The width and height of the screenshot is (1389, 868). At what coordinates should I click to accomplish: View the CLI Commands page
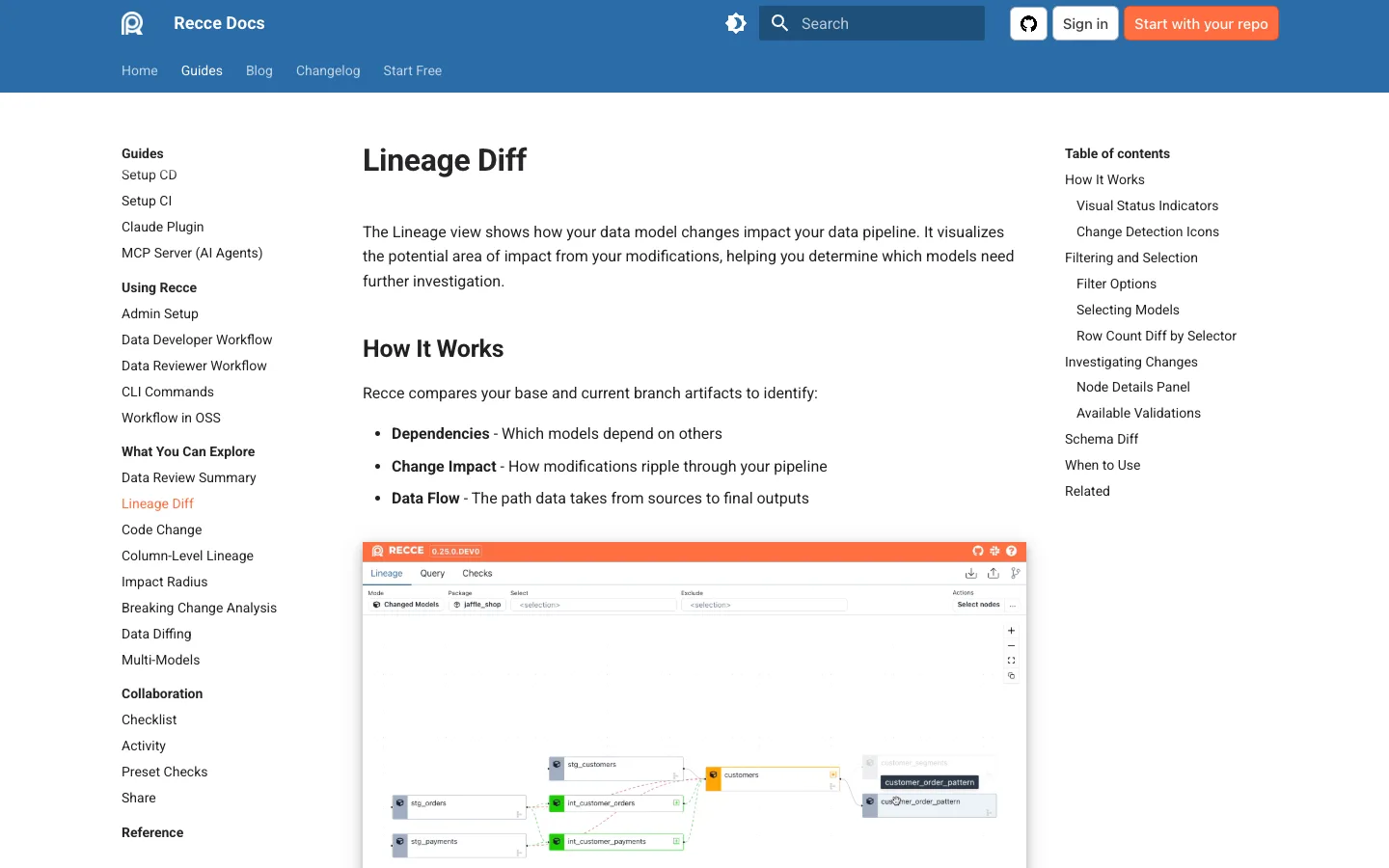tap(168, 392)
